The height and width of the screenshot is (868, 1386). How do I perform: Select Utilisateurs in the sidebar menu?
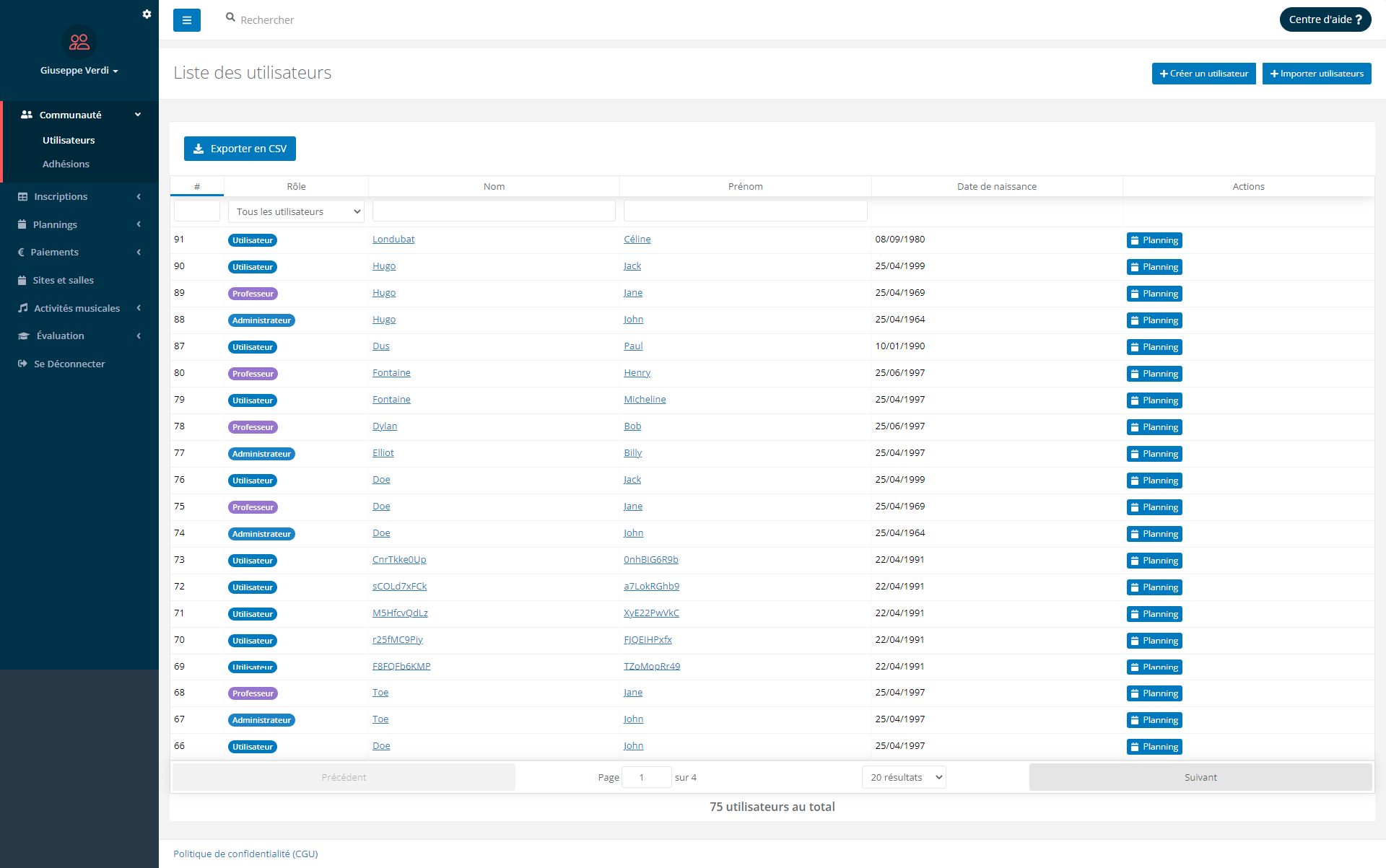click(69, 140)
